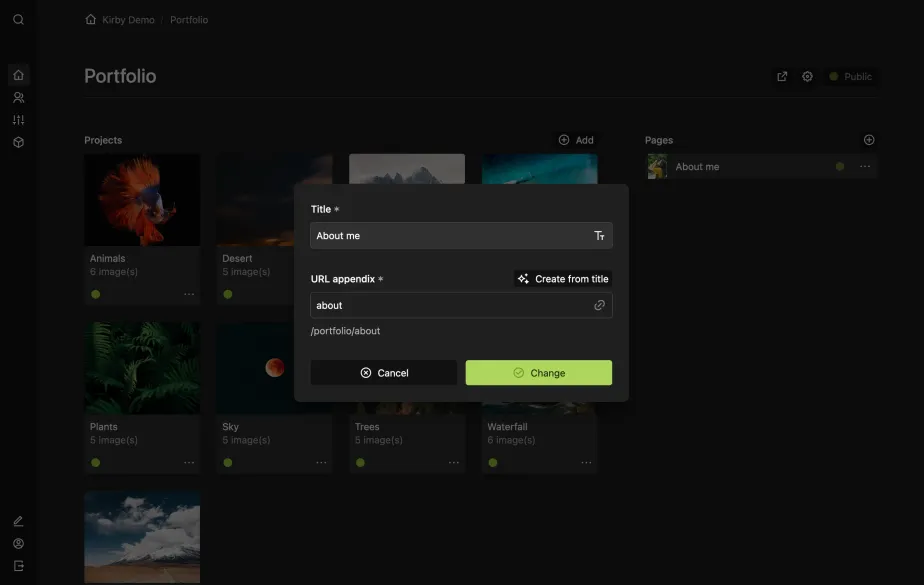Click the search icon in the sidebar
The image size is (924, 585).
point(18,20)
